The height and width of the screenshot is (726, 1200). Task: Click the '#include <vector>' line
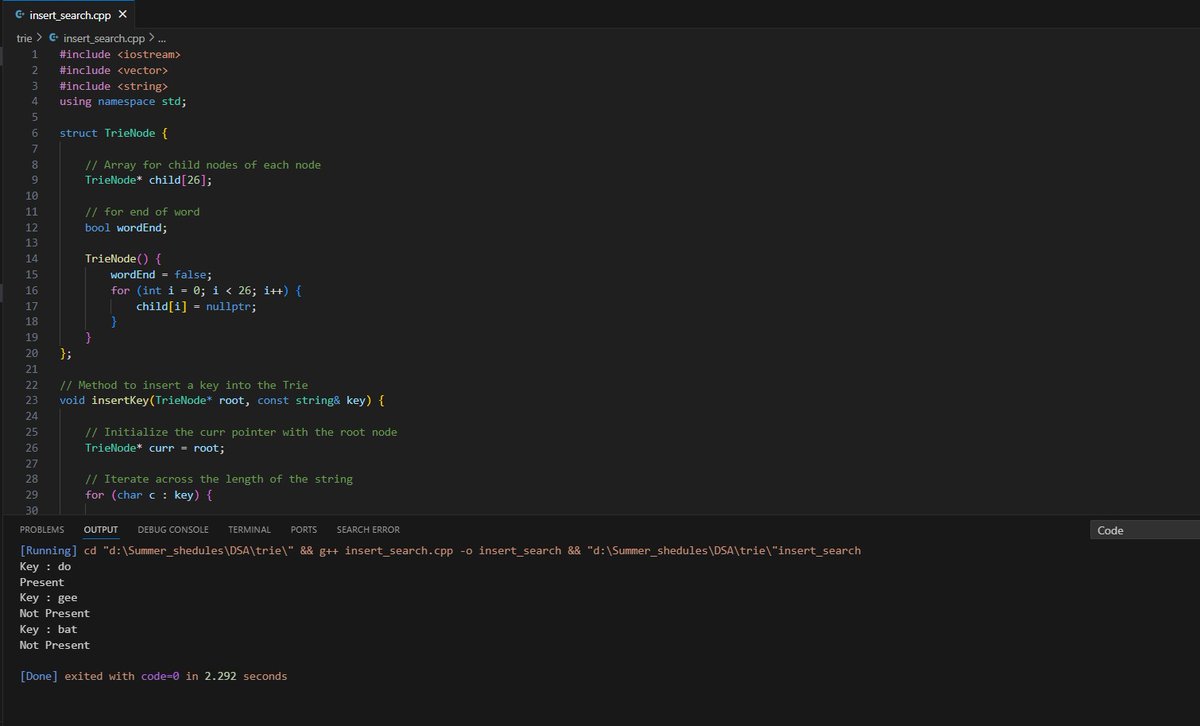pos(114,70)
